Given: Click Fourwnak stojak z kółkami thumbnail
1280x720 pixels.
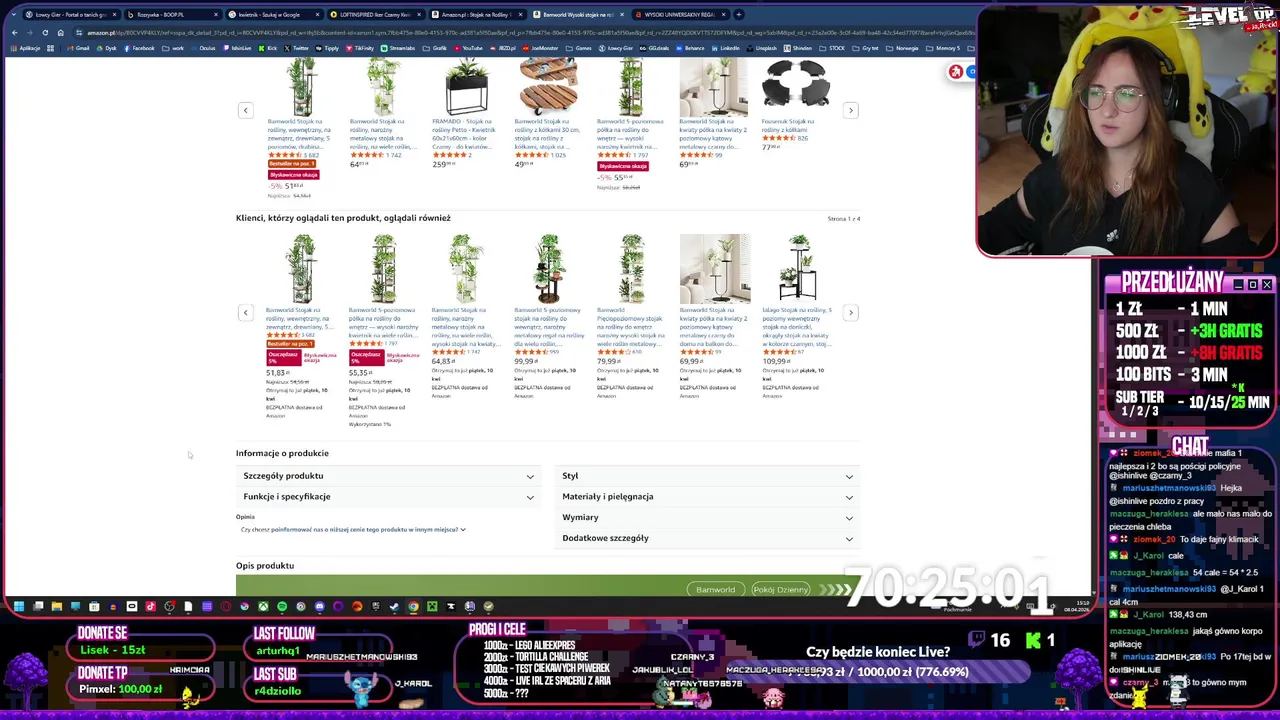Looking at the screenshot, I should (796, 84).
